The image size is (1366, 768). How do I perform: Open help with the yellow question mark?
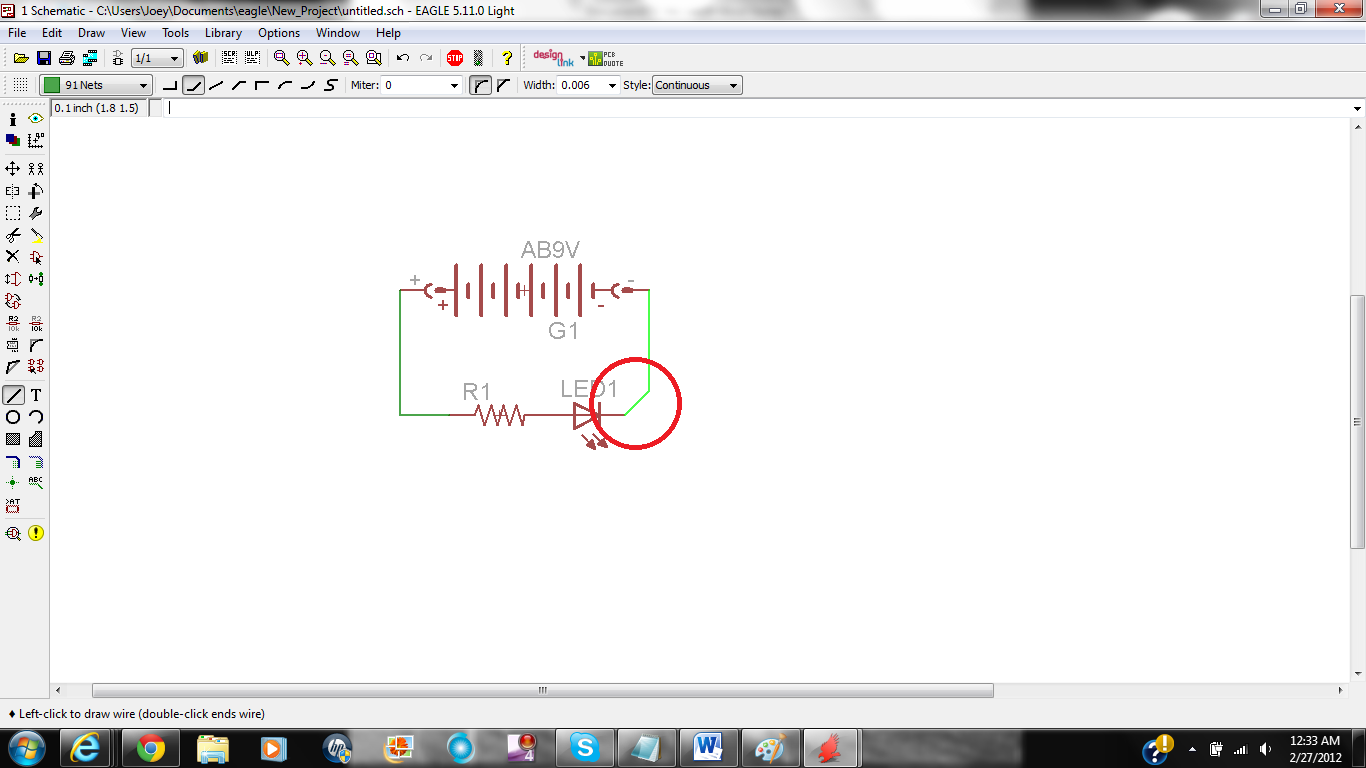pyautogui.click(x=507, y=58)
